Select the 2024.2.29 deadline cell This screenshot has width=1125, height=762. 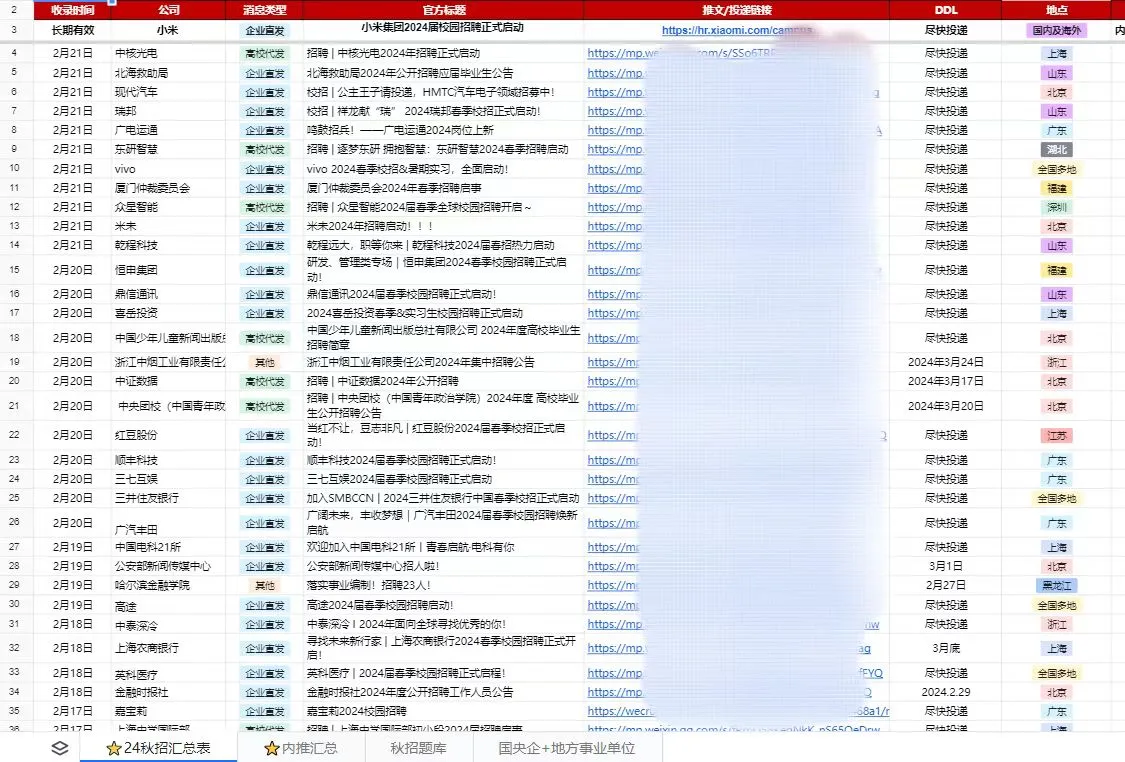tap(946, 692)
